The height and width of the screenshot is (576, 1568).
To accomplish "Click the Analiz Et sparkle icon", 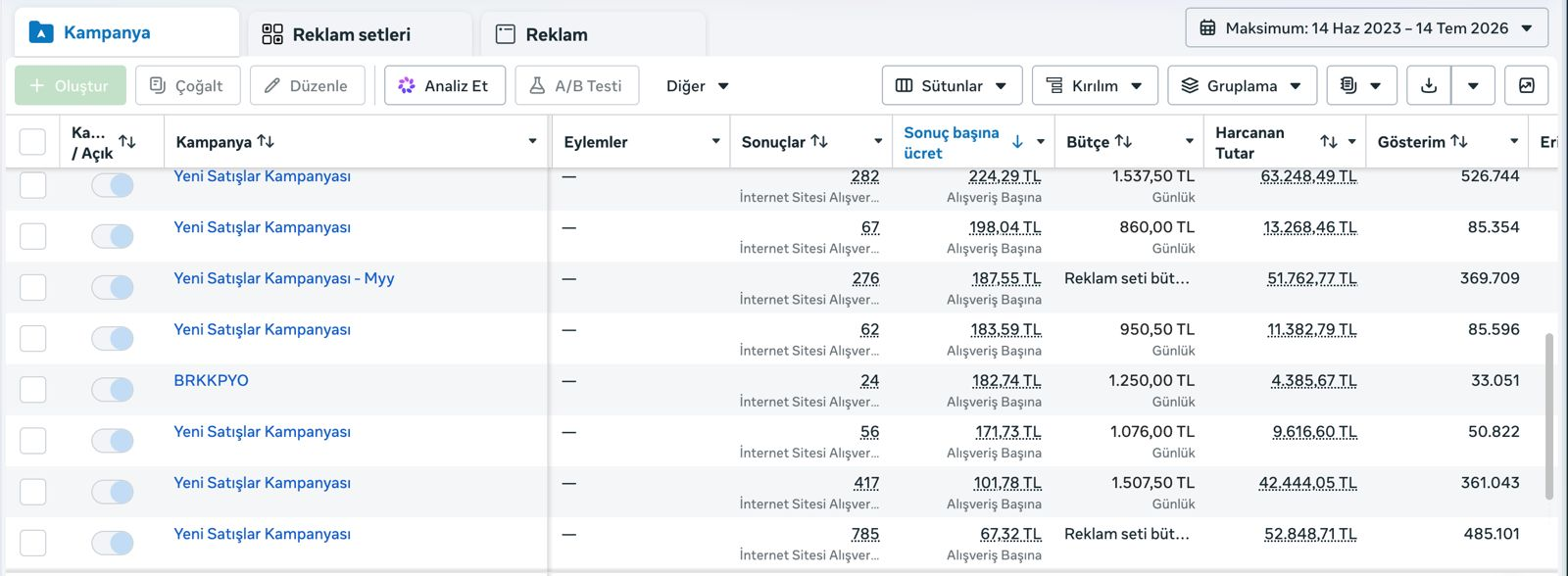I will [x=407, y=86].
